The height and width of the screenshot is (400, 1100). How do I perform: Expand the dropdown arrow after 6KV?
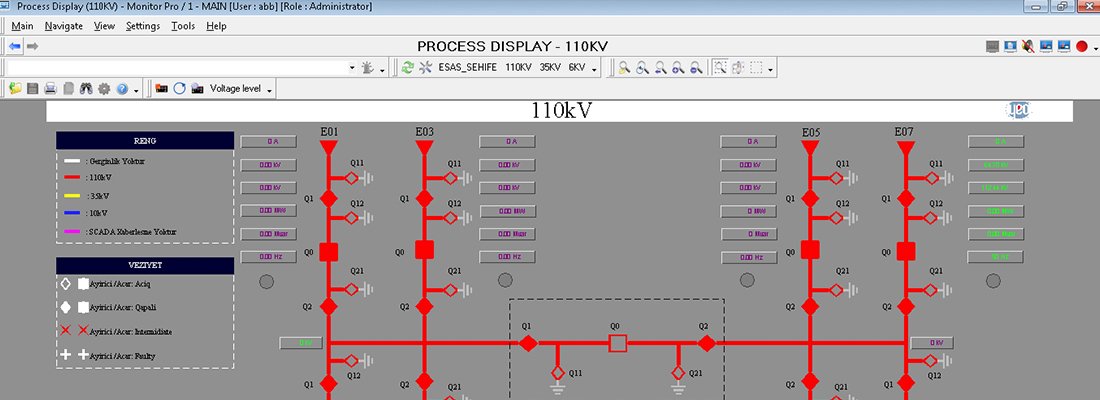click(x=595, y=69)
